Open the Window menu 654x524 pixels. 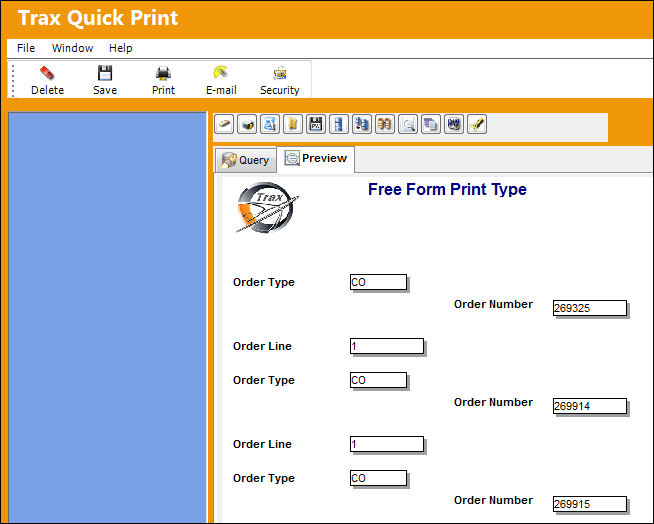click(73, 48)
